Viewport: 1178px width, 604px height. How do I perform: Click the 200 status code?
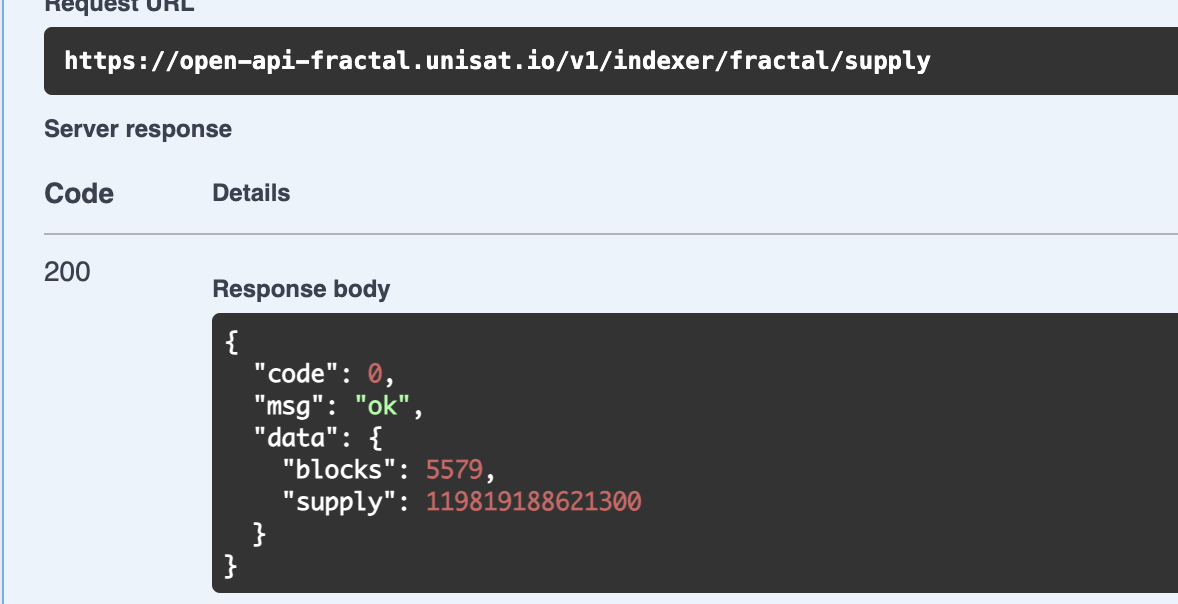(x=67, y=271)
